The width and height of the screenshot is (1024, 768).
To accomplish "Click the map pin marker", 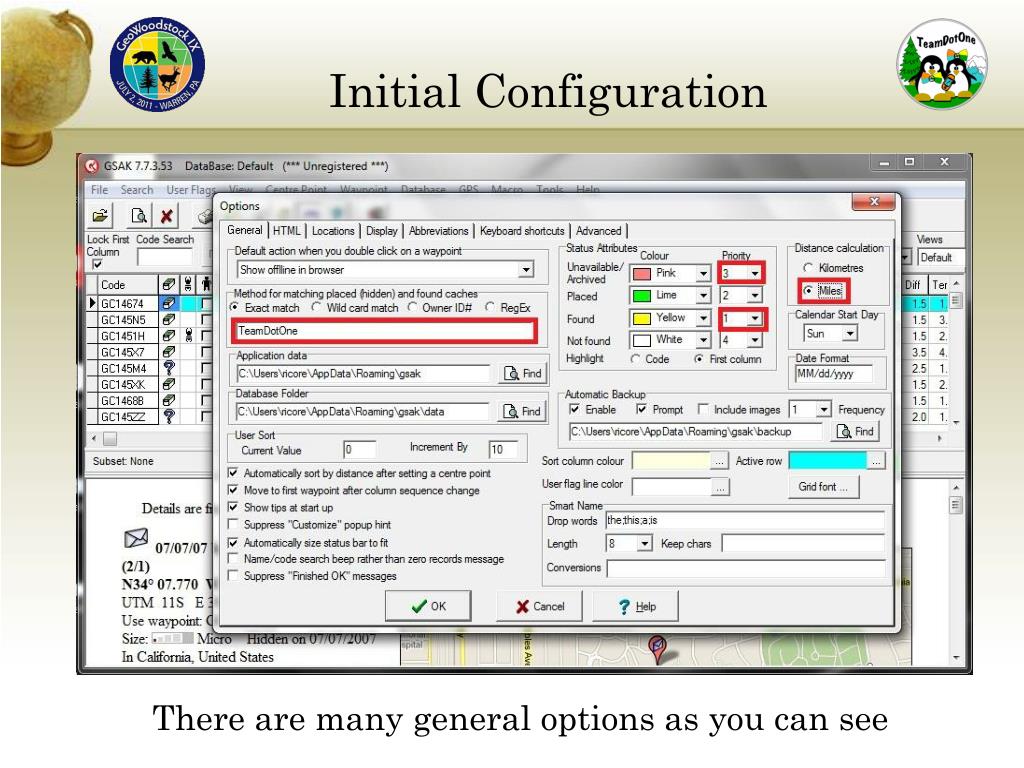I will click(658, 648).
